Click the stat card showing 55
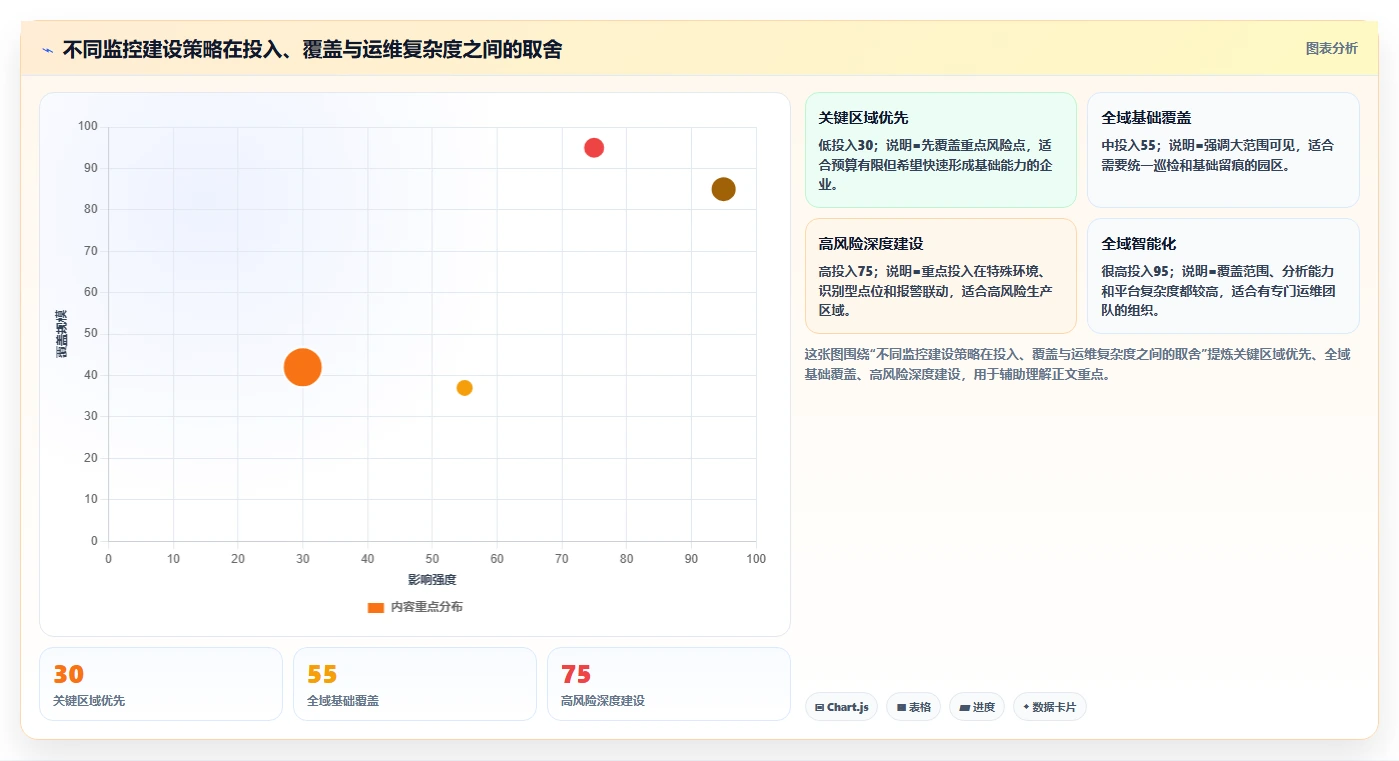Screen dimensions: 1399x761 tap(415, 684)
